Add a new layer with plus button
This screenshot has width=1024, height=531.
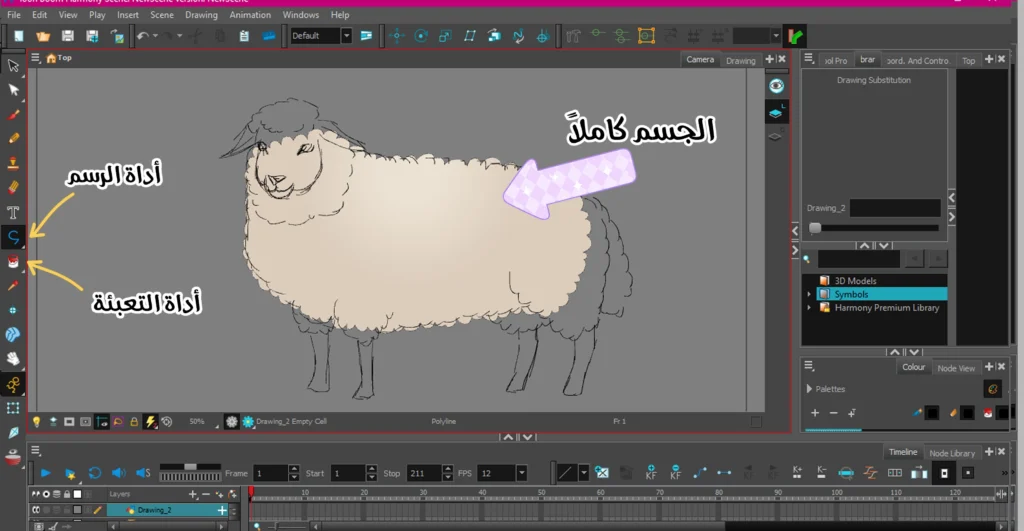tap(192, 494)
